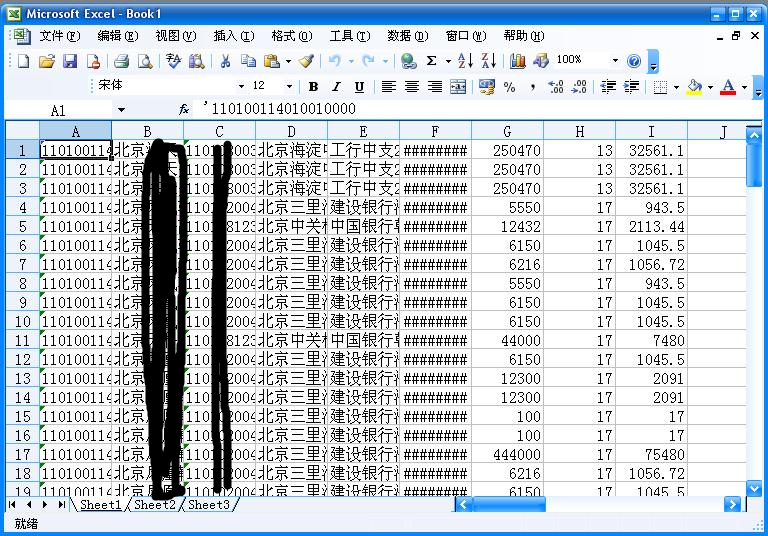768x536 pixels.
Task: Click the vertical scrollbar down arrow
Action: tap(754, 487)
